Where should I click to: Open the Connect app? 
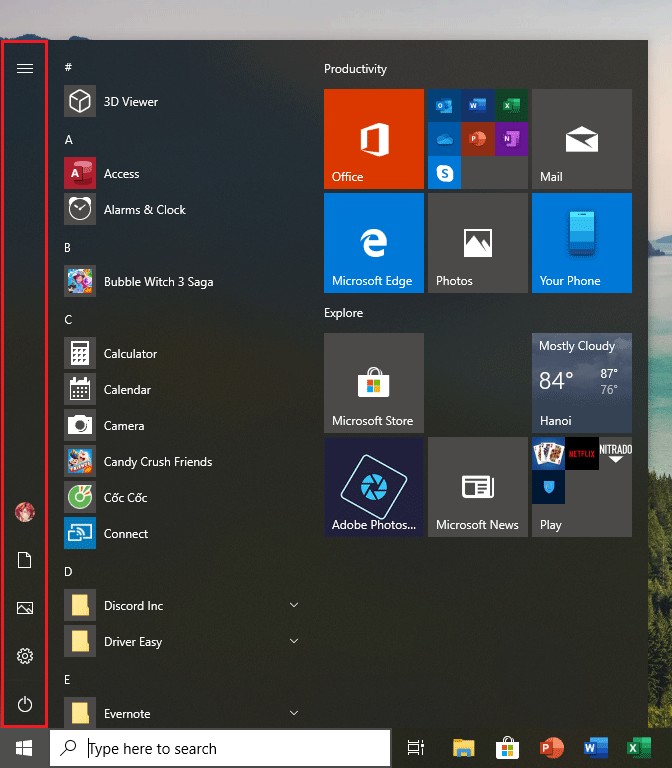[x=181, y=533]
